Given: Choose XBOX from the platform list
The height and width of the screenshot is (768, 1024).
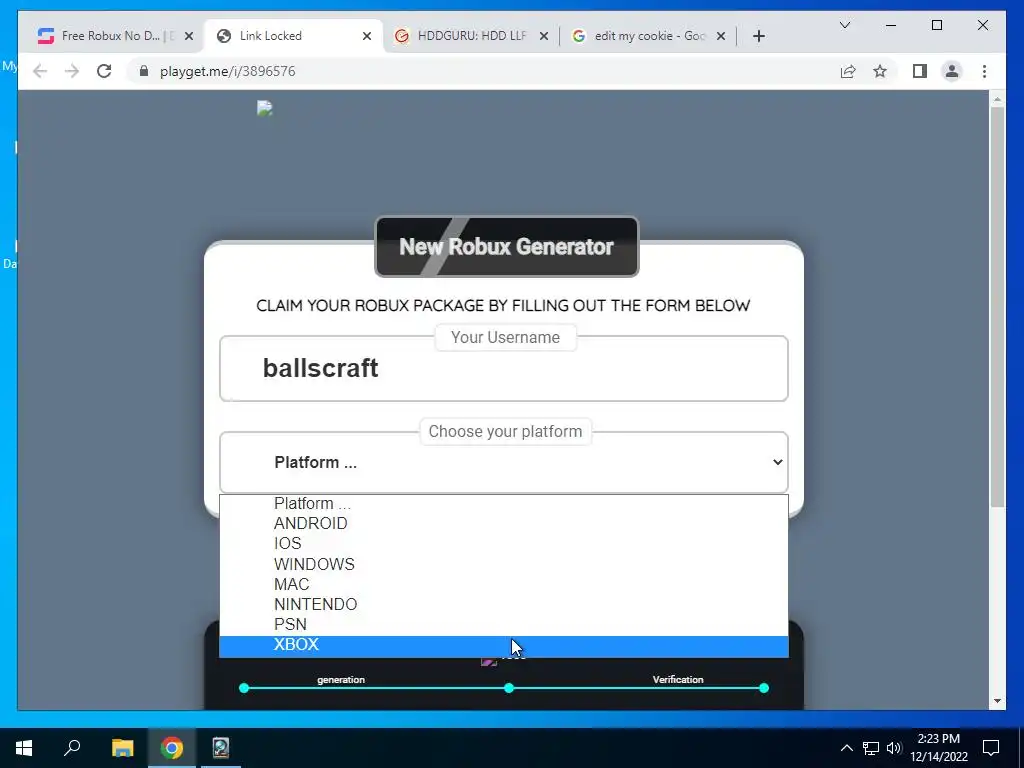Looking at the screenshot, I should pos(504,645).
